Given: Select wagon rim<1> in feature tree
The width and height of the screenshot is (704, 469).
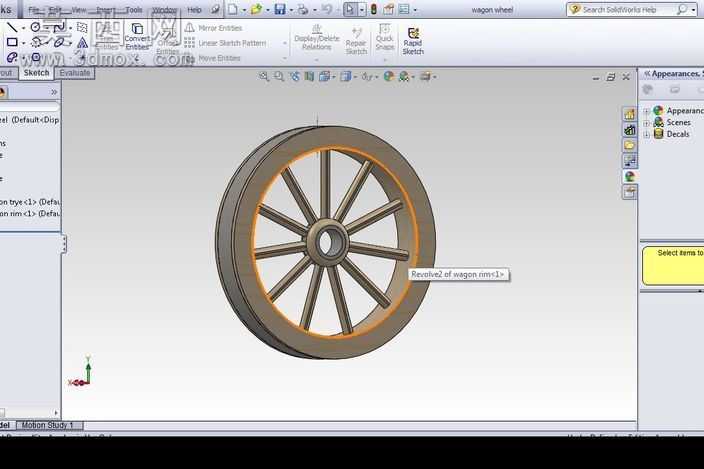Looking at the screenshot, I should coord(30,214).
